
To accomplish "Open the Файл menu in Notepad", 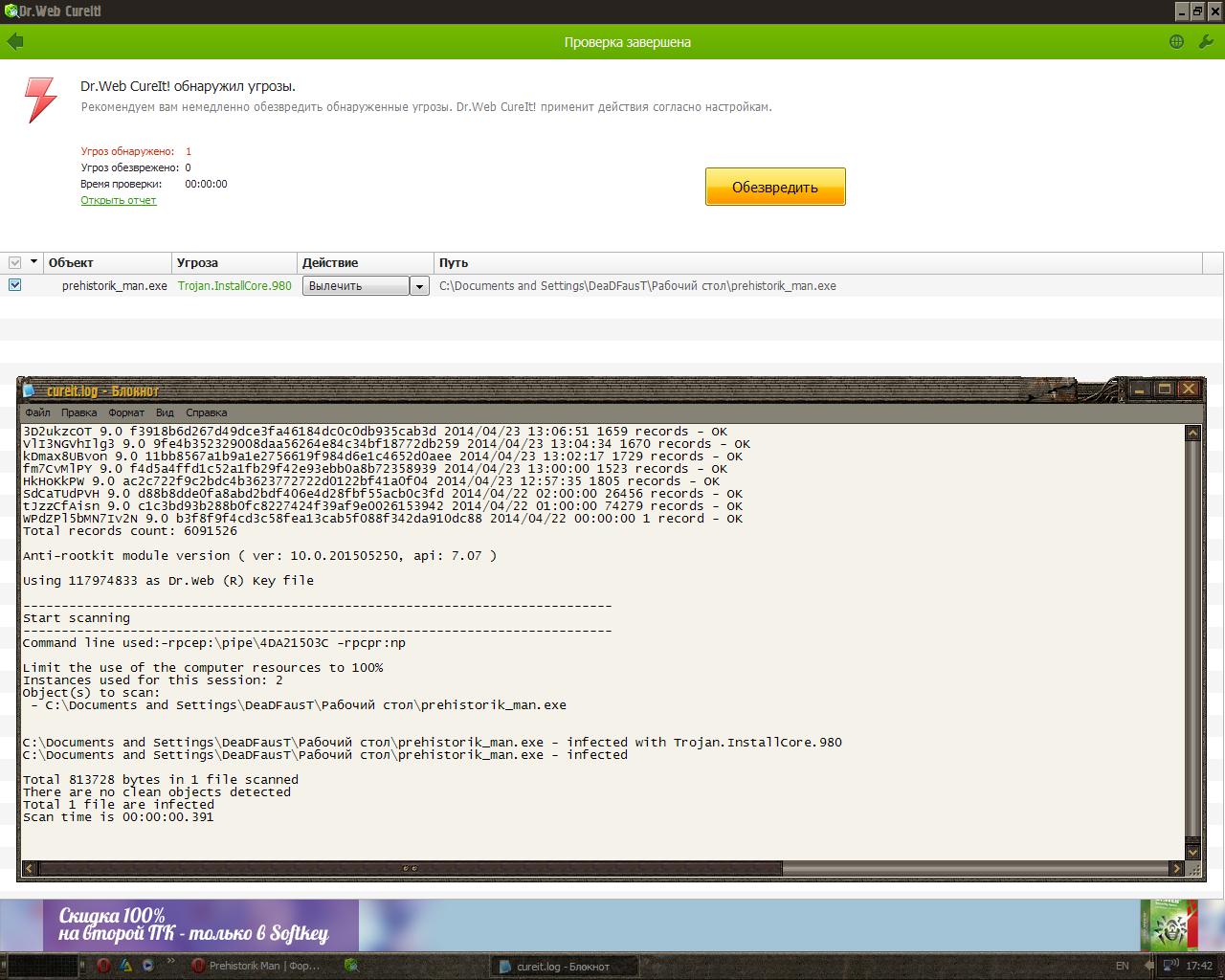I will (38, 412).
